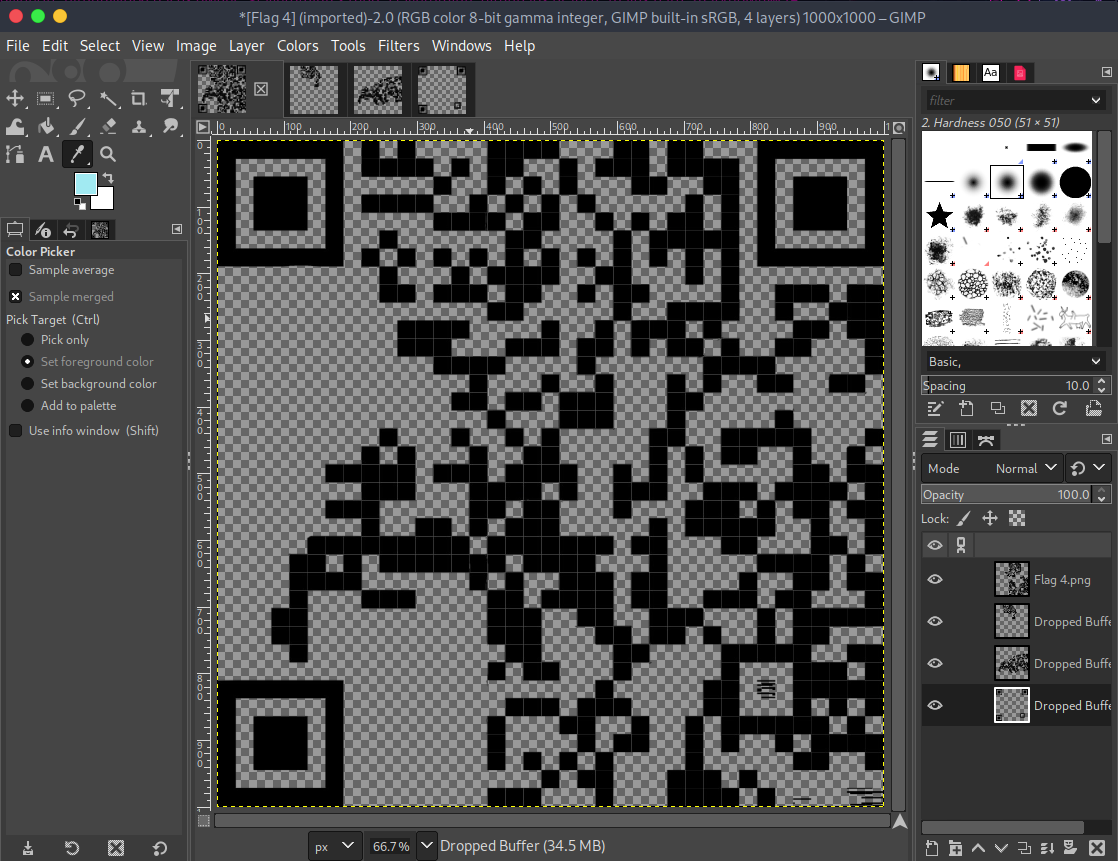Lower the selected layer
The image size is (1118, 861).
[1001, 847]
